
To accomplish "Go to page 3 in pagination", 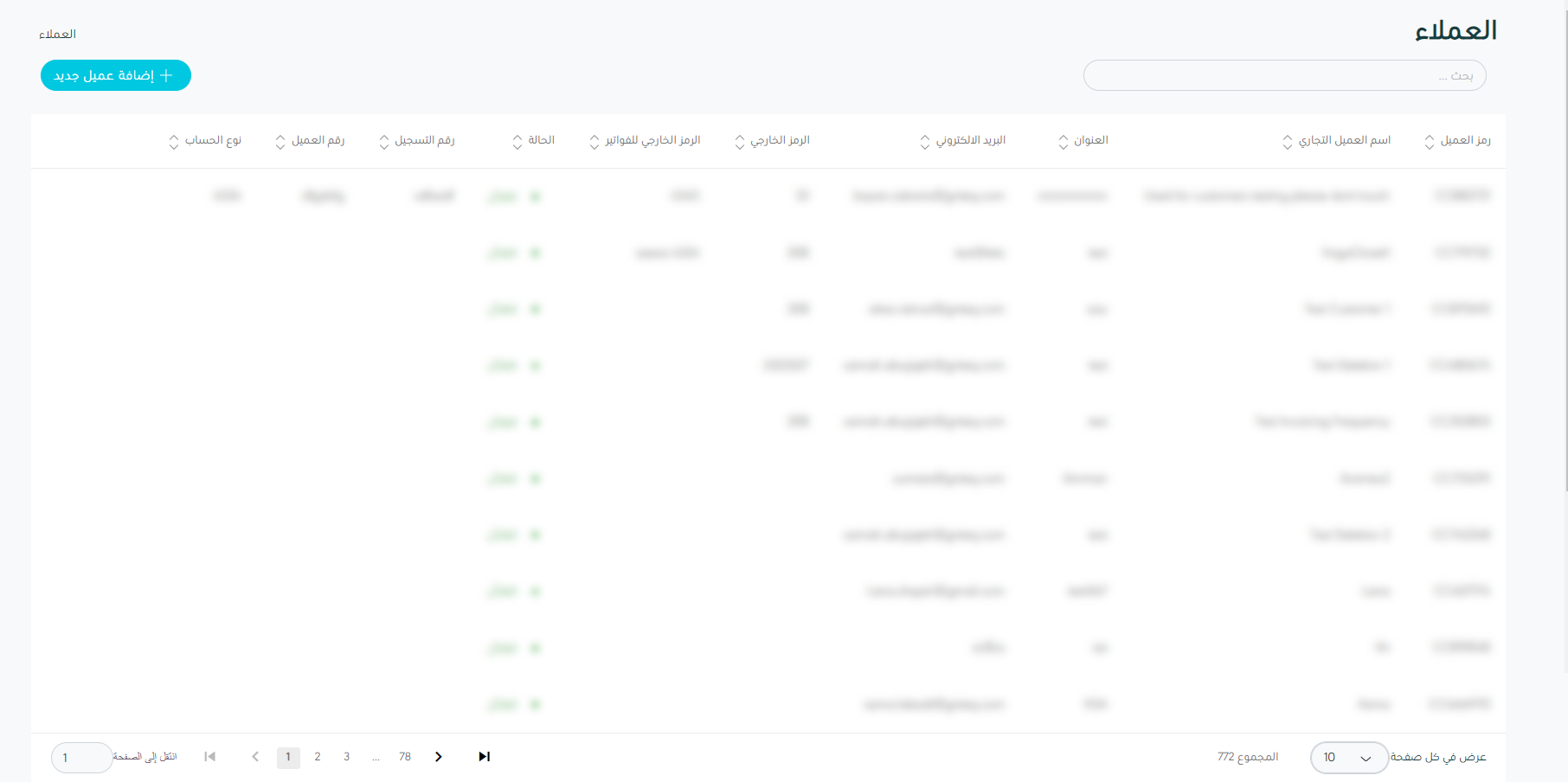I will tap(347, 757).
